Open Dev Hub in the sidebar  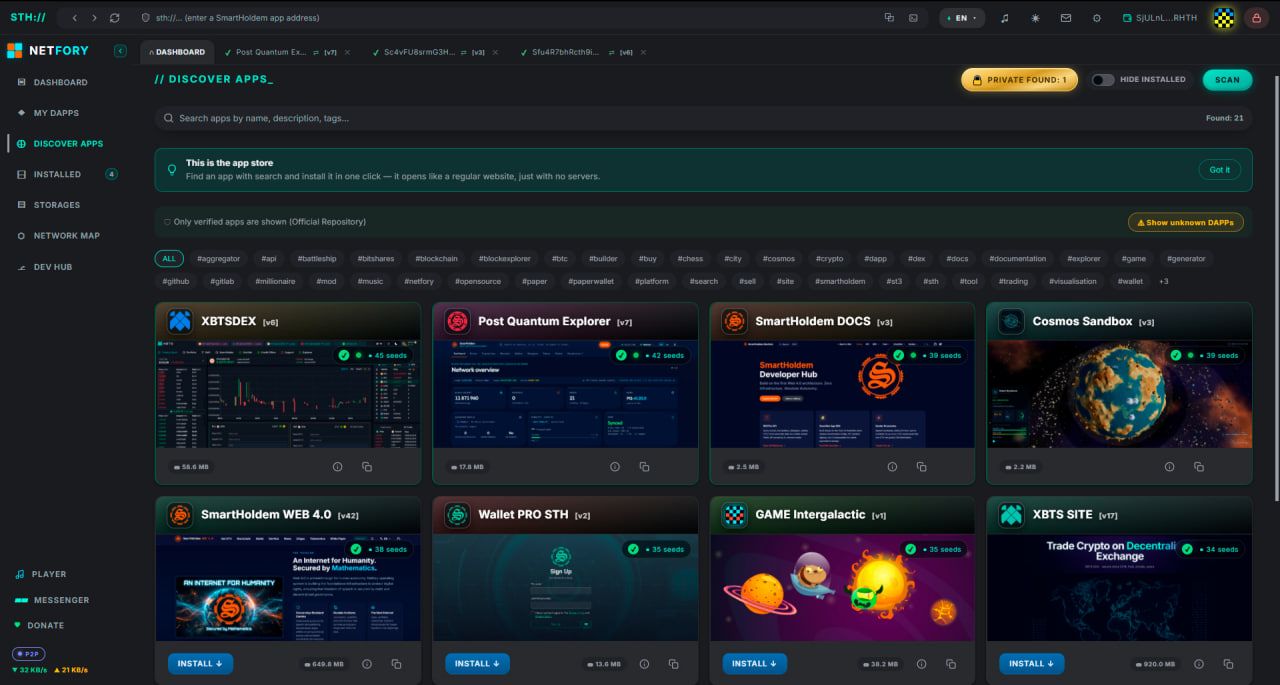(x=52, y=267)
